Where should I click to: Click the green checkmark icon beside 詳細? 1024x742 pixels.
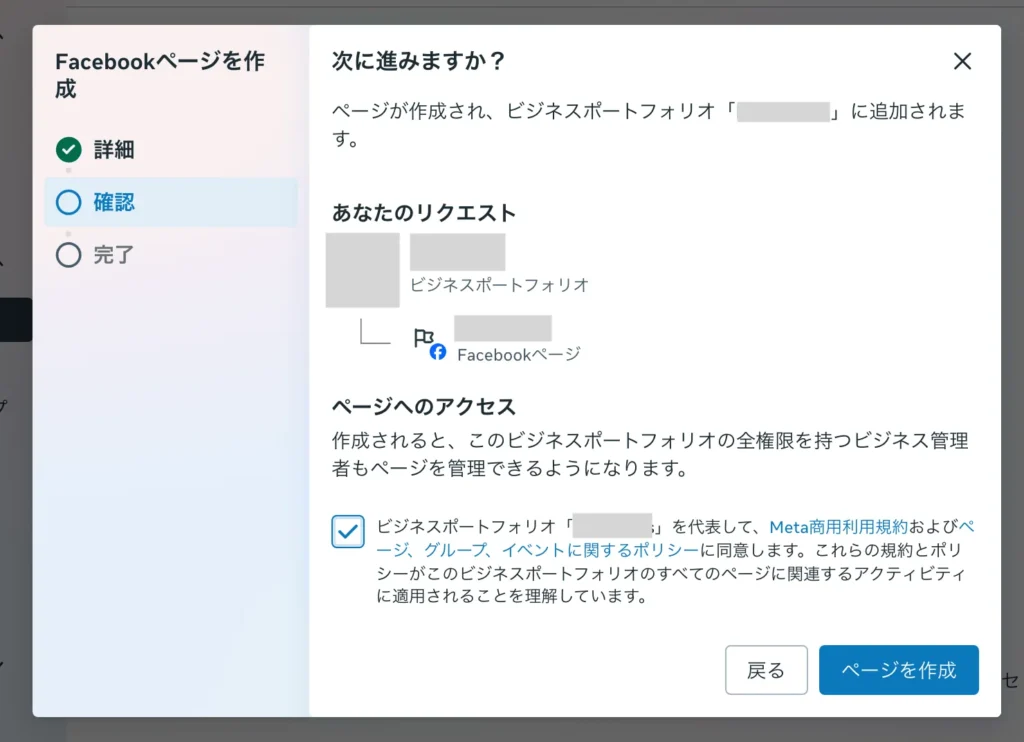[x=68, y=151]
